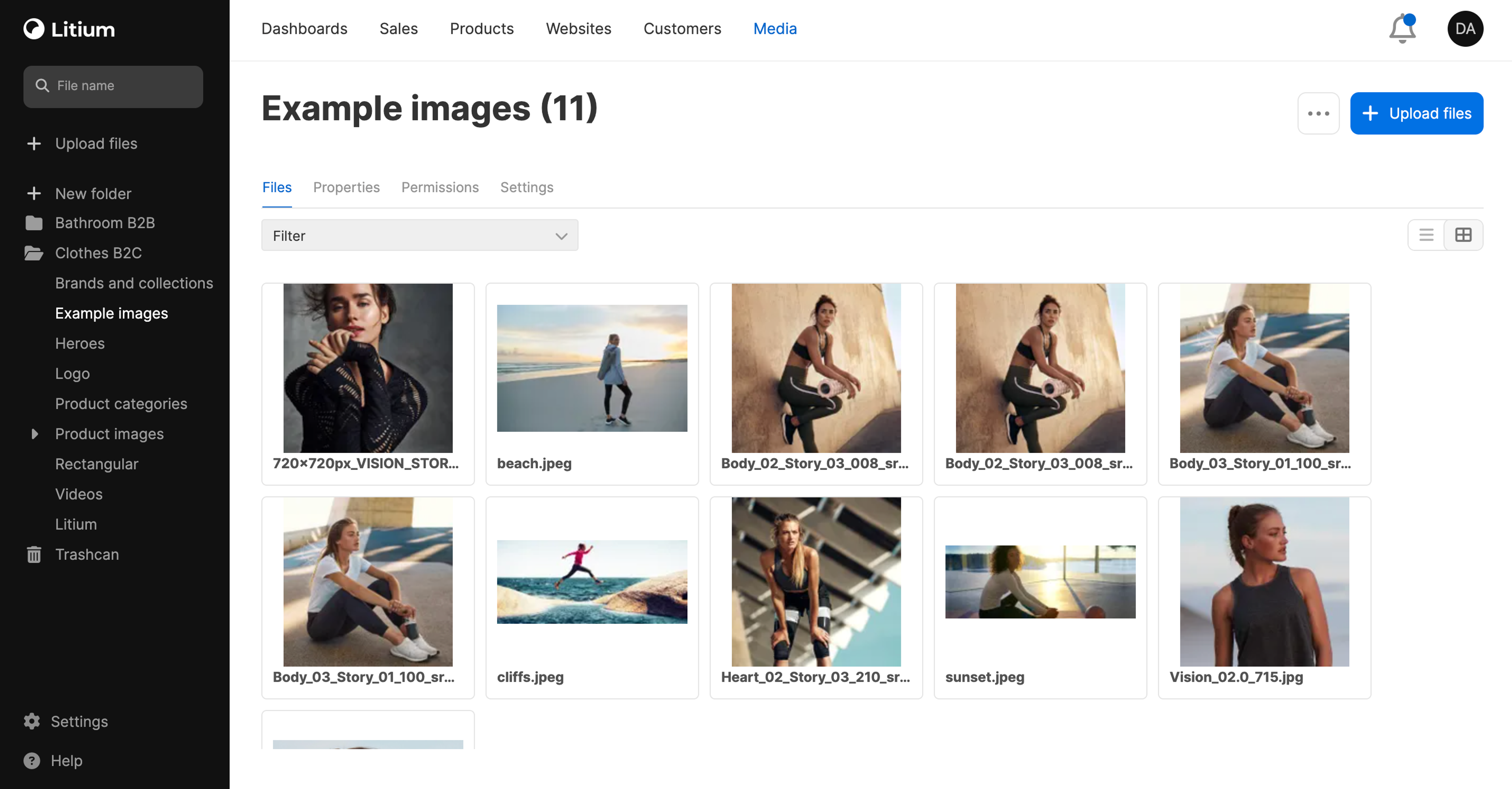Select the Files tab
This screenshot has width=1512, height=789.
pyautogui.click(x=277, y=187)
